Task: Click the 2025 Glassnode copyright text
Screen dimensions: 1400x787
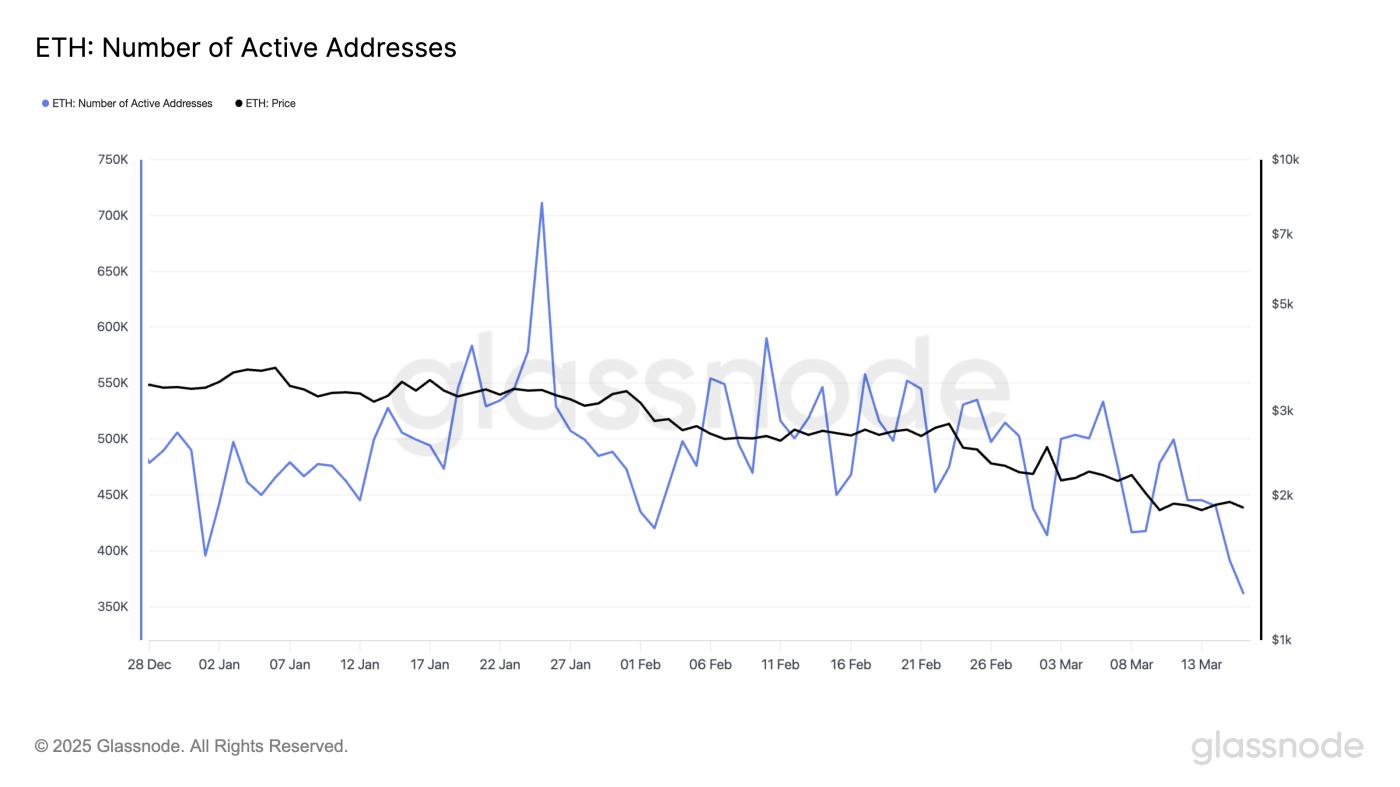Action: (190, 745)
